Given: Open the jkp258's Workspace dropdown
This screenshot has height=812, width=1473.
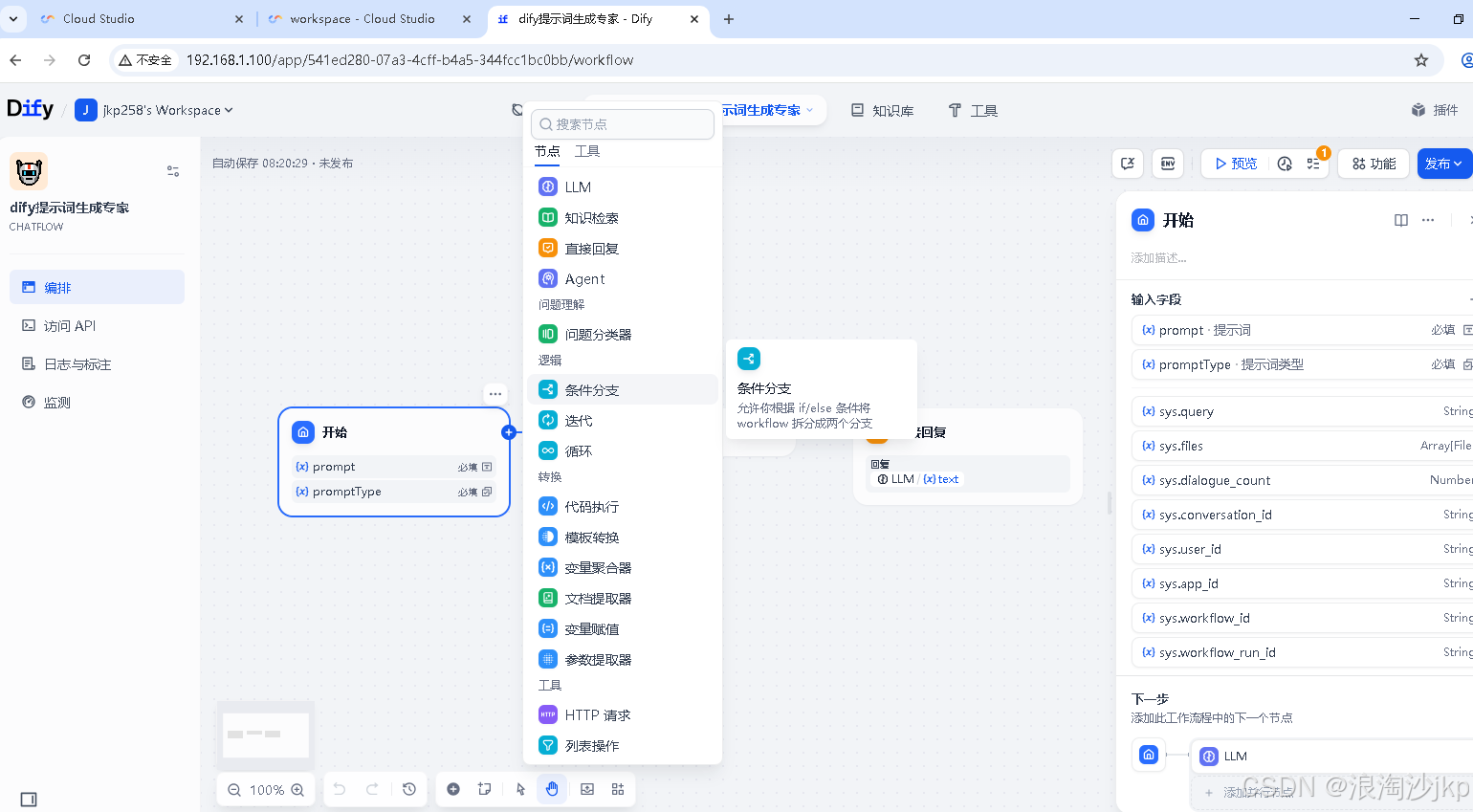Looking at the screenshot, I should [154, 110].
